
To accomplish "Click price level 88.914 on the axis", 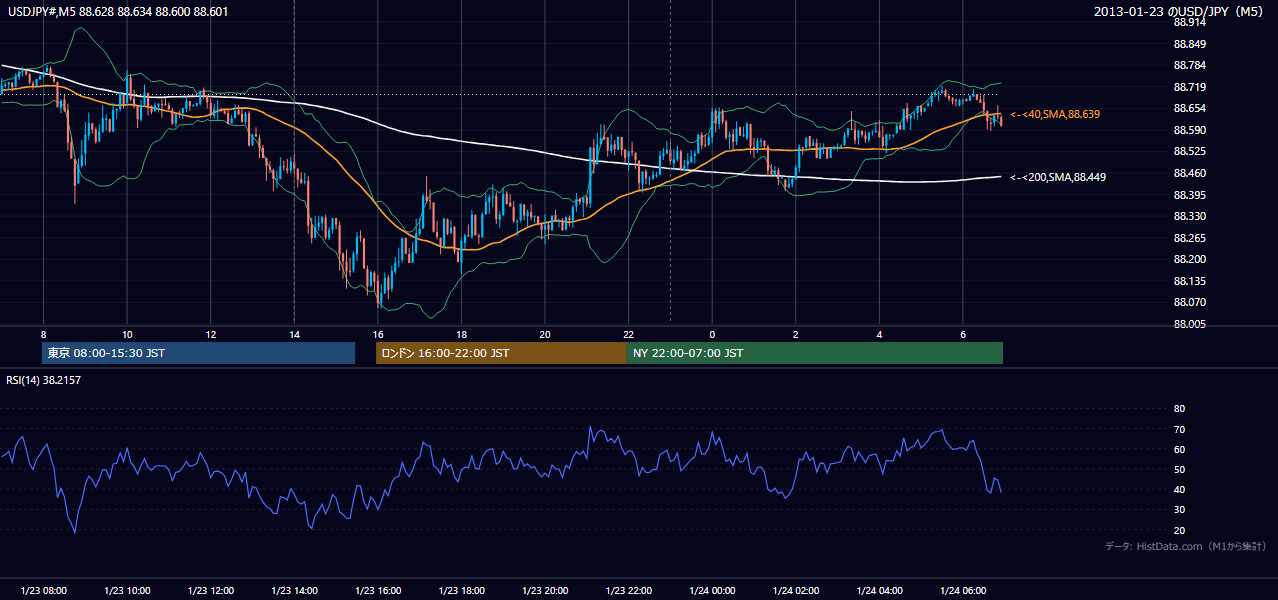I will (x=1189, y=22).
